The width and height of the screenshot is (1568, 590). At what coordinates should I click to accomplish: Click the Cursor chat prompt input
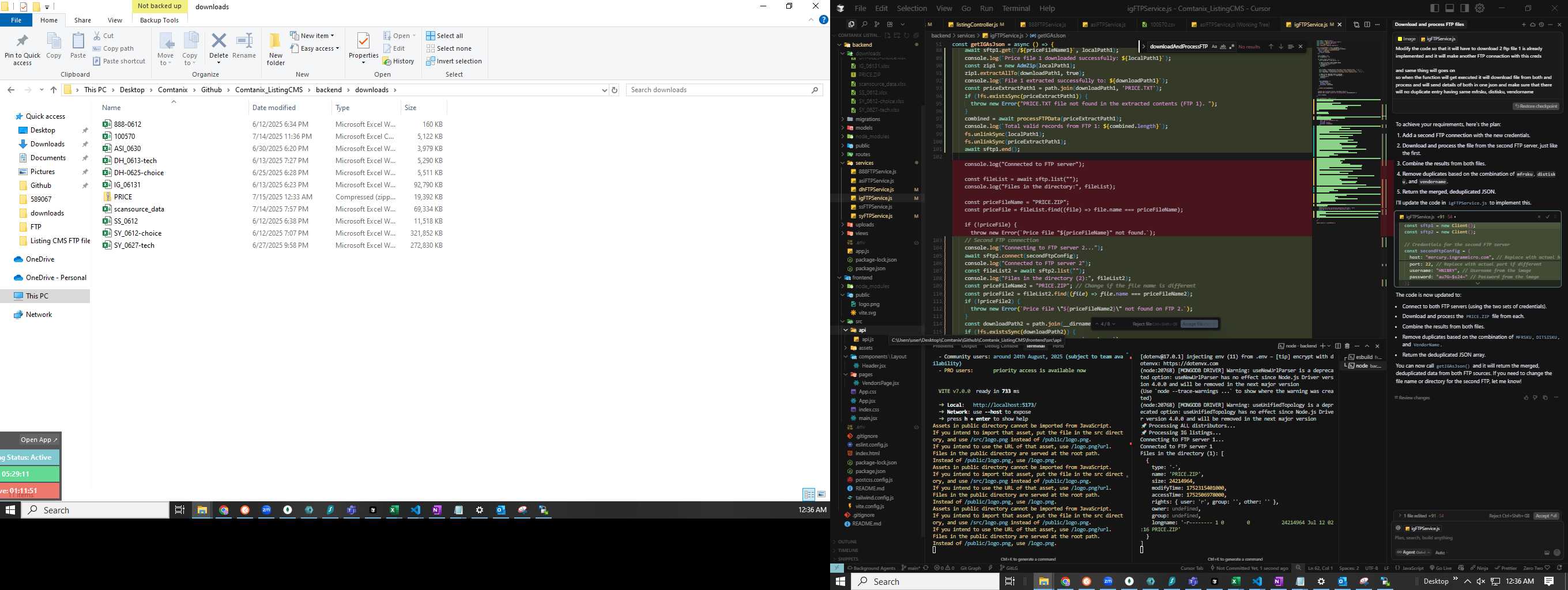(x=1478, y=538)
